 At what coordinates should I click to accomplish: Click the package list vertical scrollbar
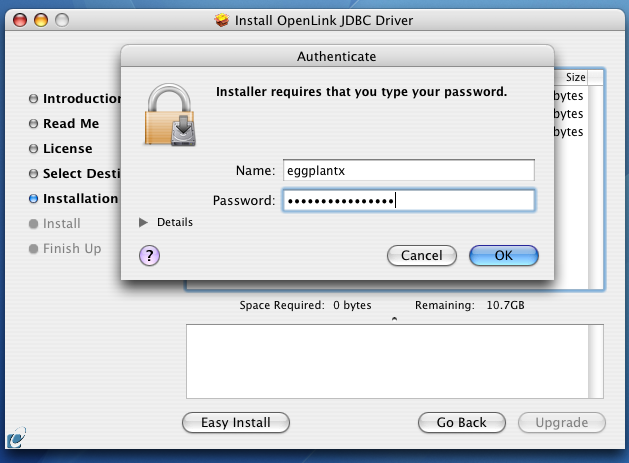(x=596, y=187)
